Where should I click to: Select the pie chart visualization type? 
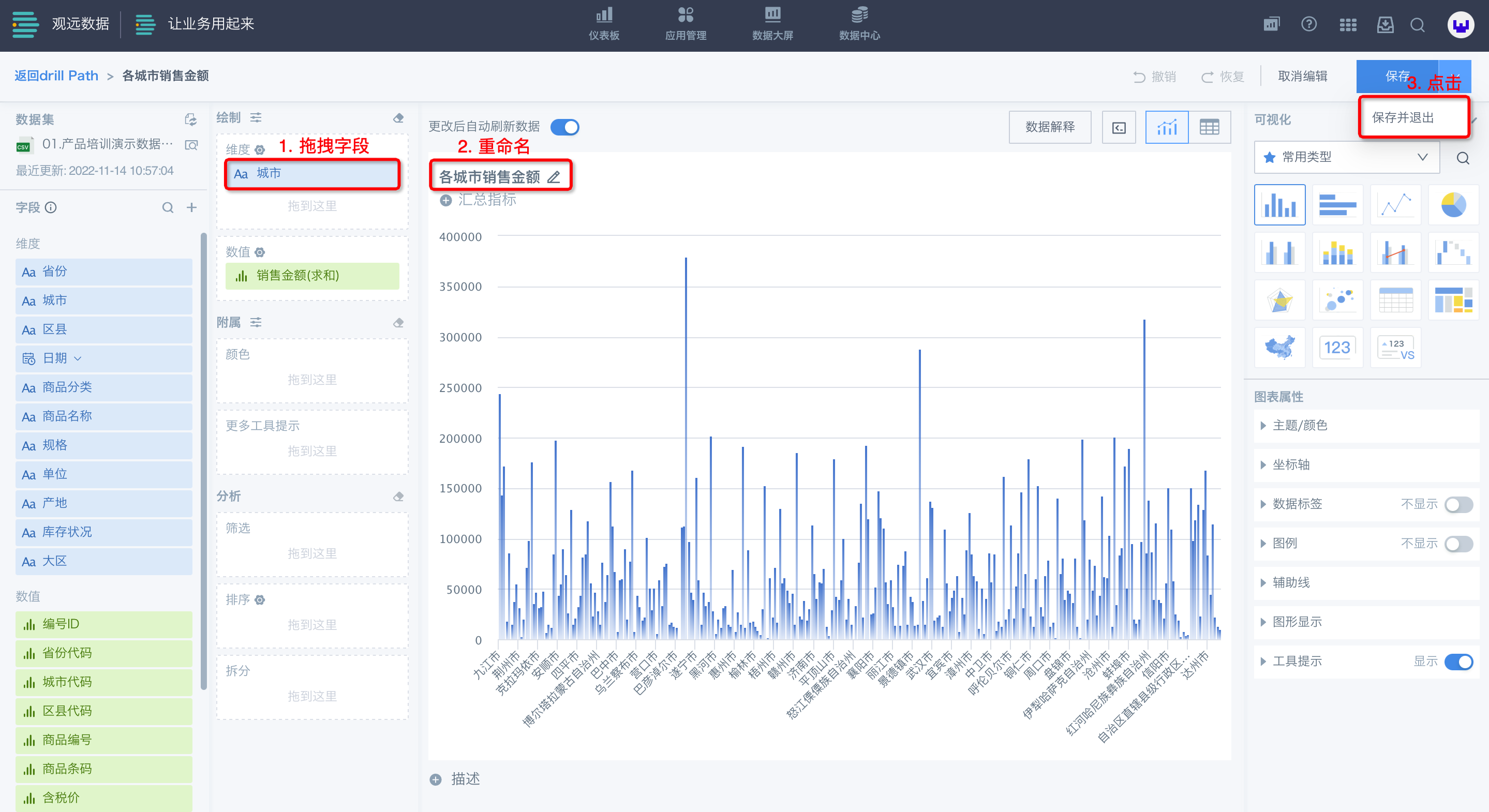click(x=1453, y=205)
